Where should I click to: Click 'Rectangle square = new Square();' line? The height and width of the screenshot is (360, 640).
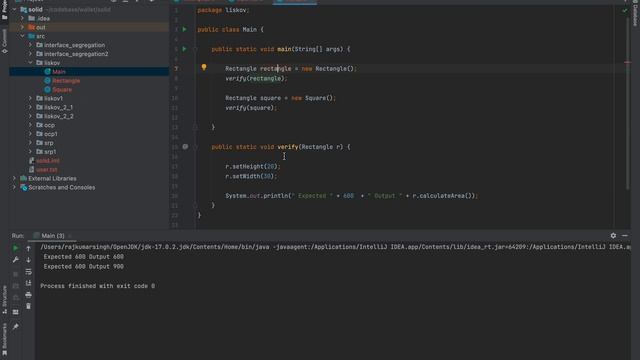tap(280, 98)
